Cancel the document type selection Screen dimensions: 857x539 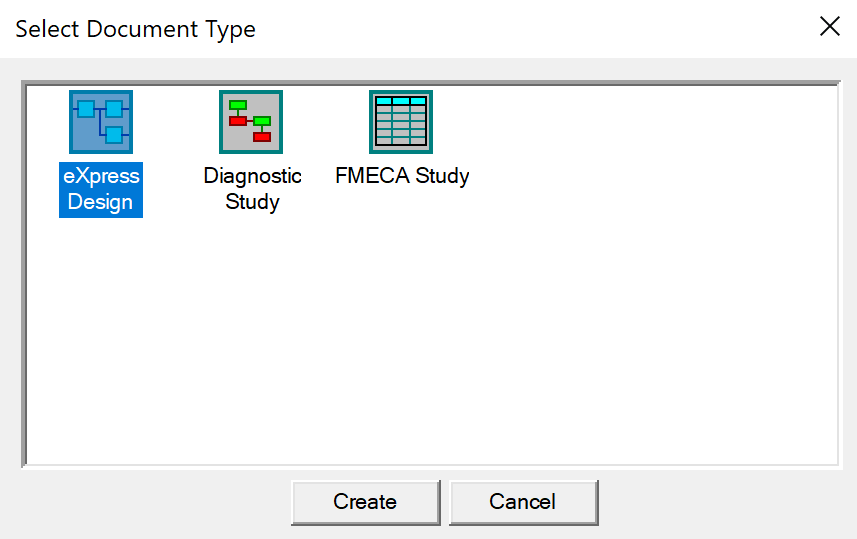click(524, 502)
